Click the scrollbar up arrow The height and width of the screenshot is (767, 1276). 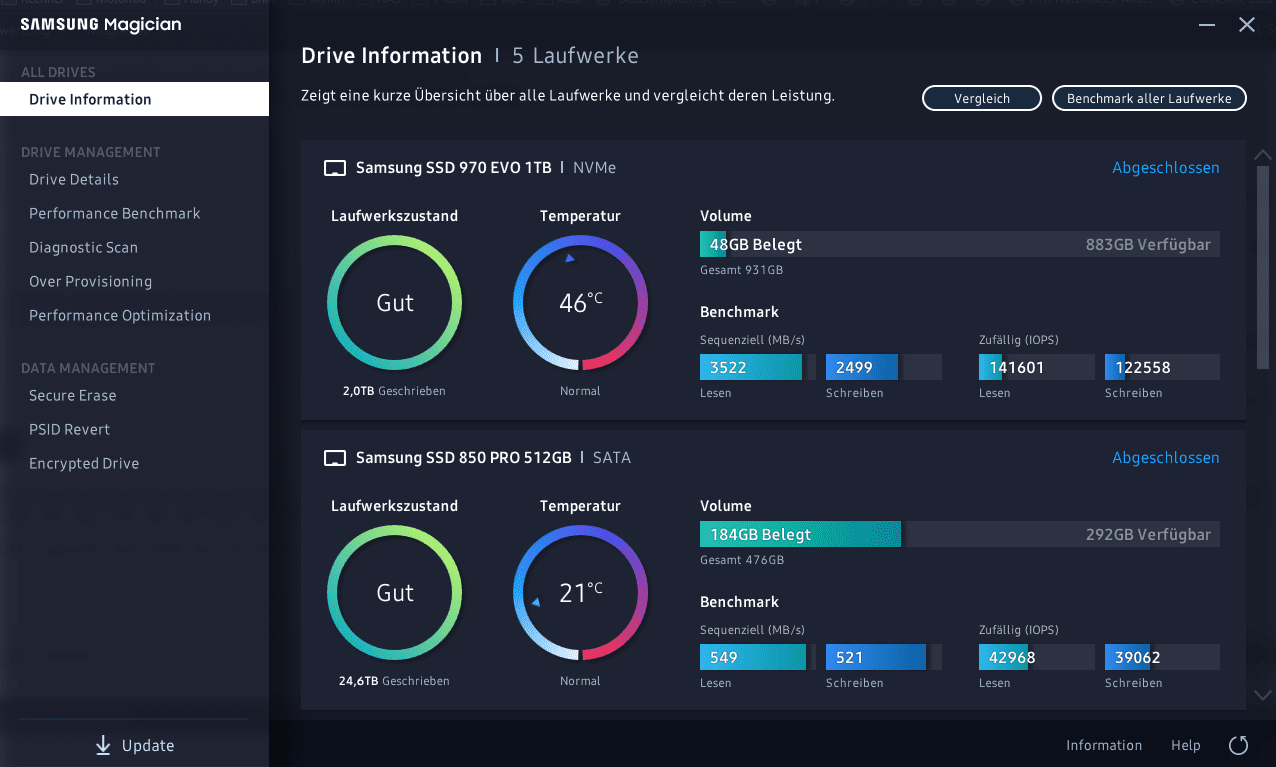(1262, 155)
